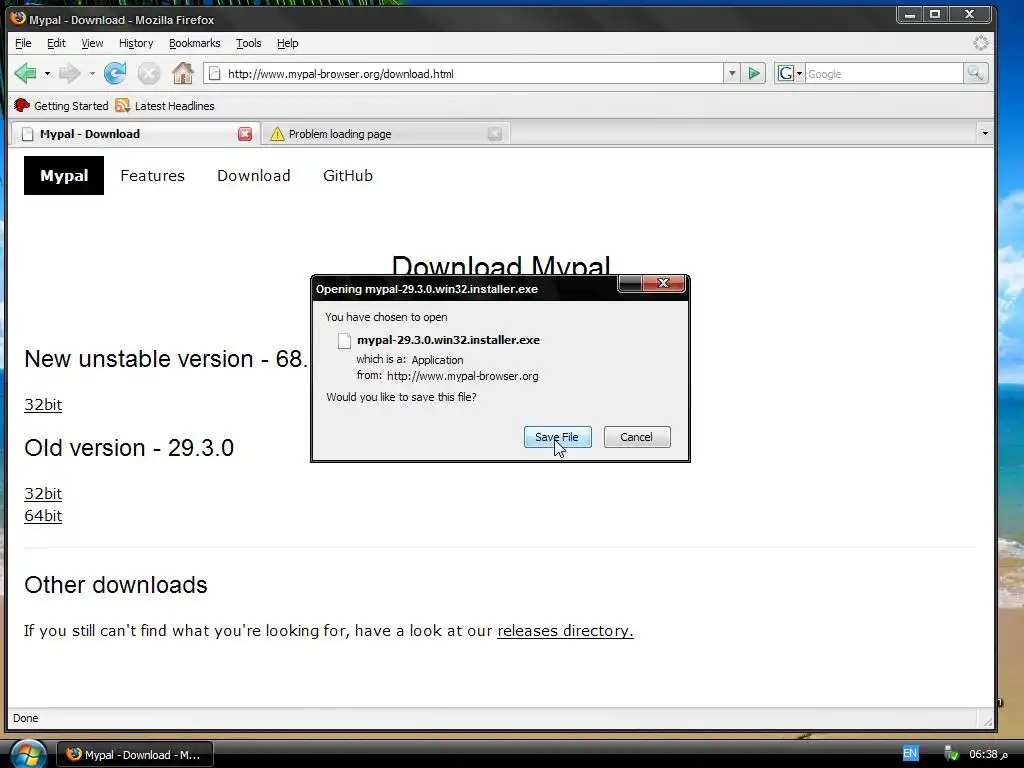1024x768 pixels.
Task: Open the File menu
Action: (x=23, y=43)
